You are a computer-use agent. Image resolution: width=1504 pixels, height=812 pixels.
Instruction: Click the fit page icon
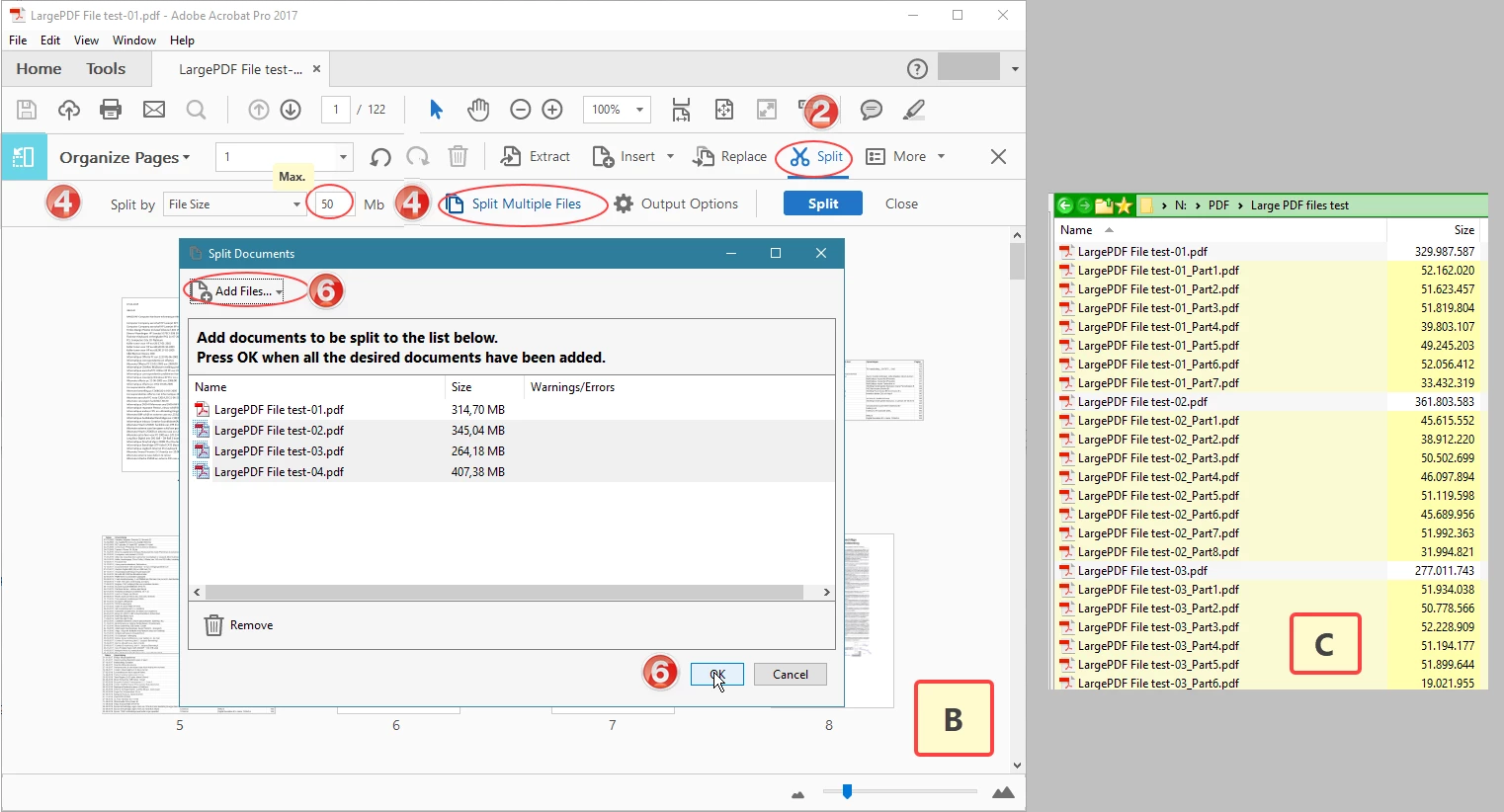(x=724, y=110)
